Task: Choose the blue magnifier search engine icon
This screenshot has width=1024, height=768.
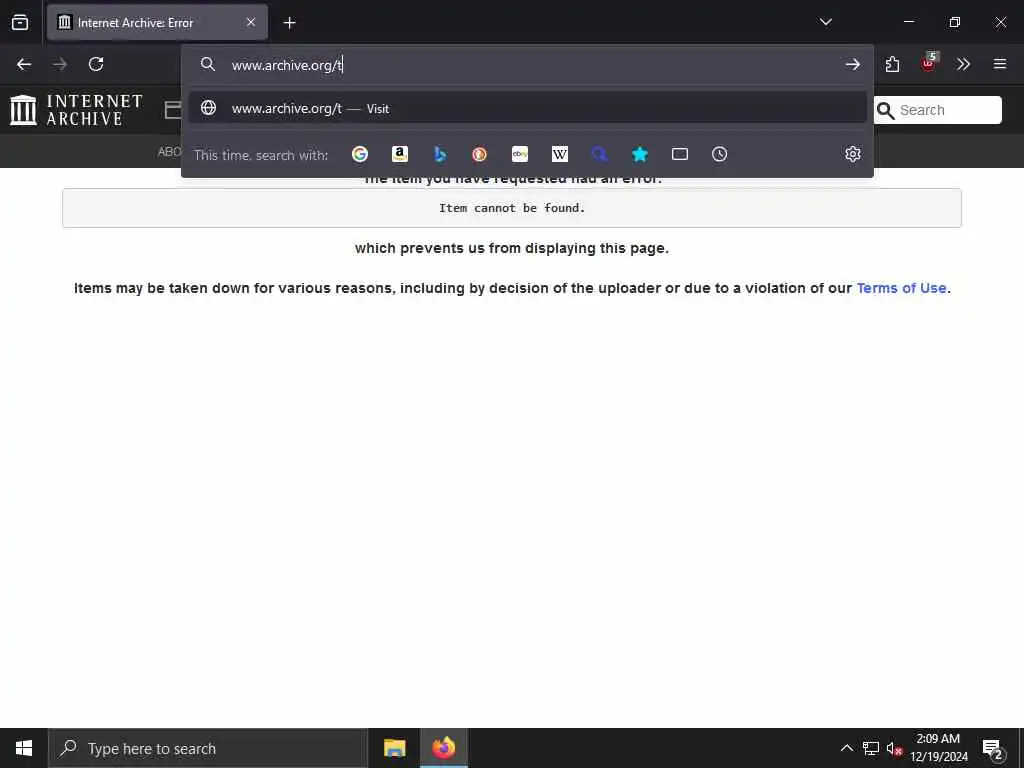Action: click(x=600, y=154)
